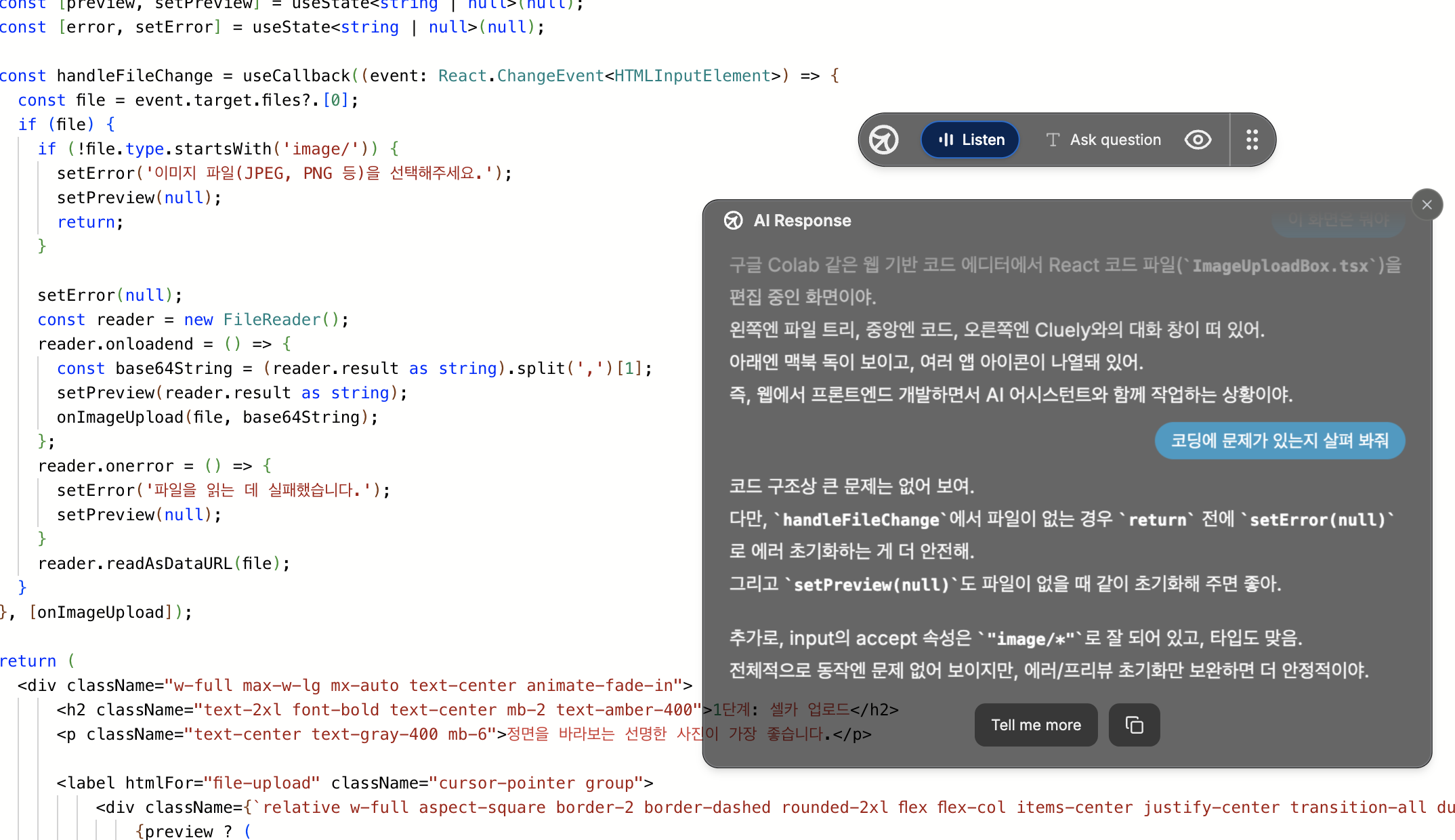The height and width of the screenshot is (840, 1455).
Task: Click the Cluely logo in the floating toolbar
Action: coord(883,140)
